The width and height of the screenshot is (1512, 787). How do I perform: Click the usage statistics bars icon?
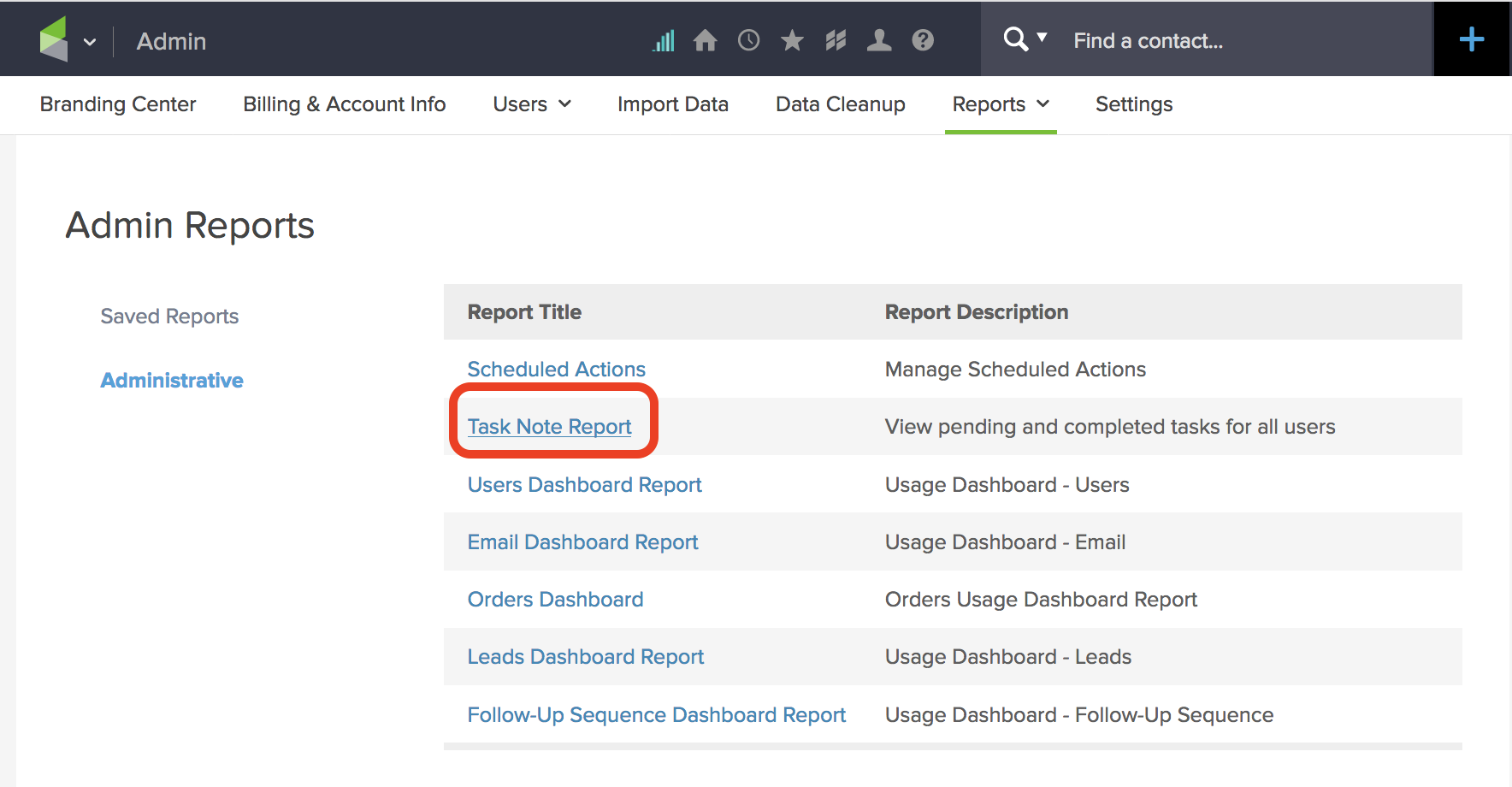click(x=663, y=39)
